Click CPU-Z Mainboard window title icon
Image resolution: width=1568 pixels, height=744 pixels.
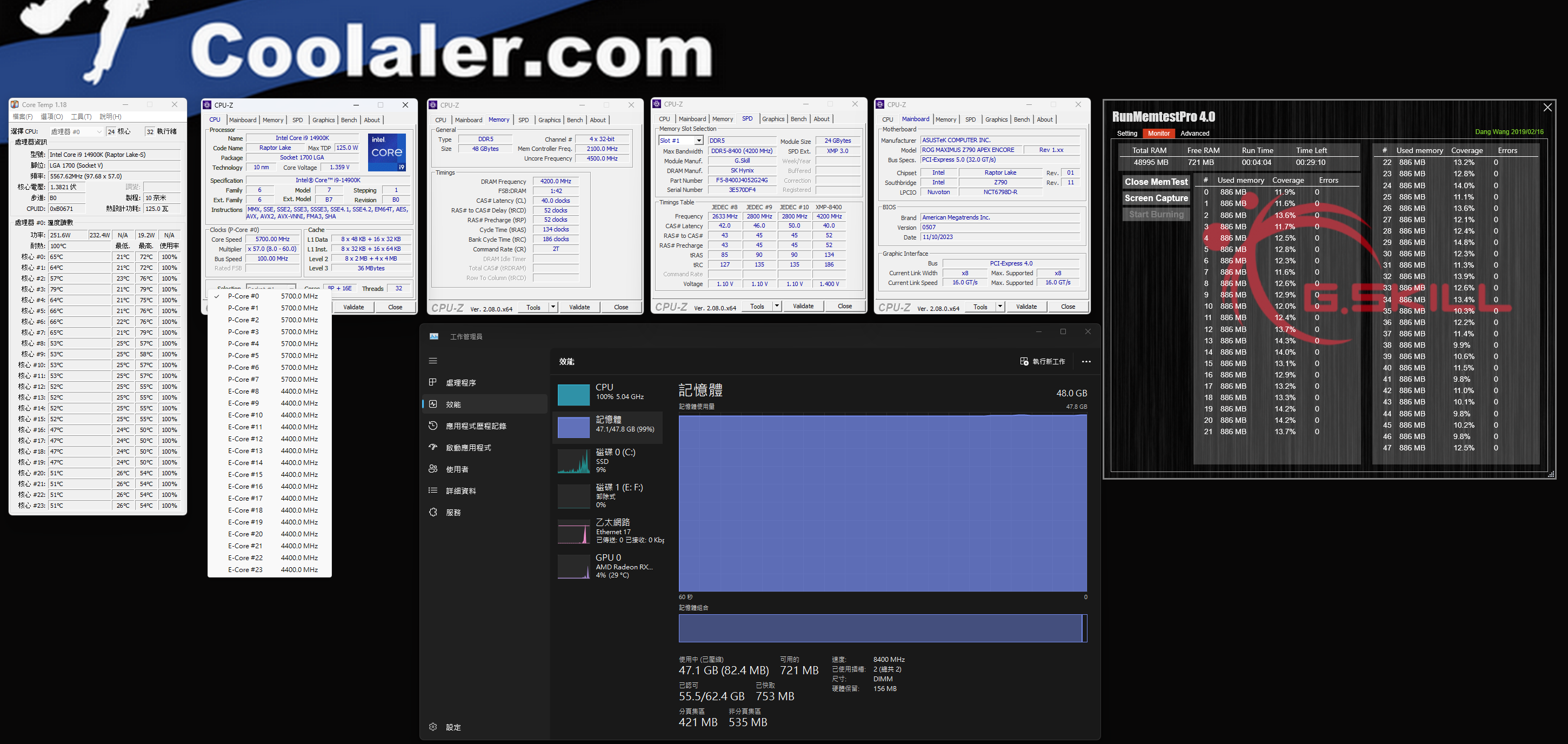pos(879,105)
